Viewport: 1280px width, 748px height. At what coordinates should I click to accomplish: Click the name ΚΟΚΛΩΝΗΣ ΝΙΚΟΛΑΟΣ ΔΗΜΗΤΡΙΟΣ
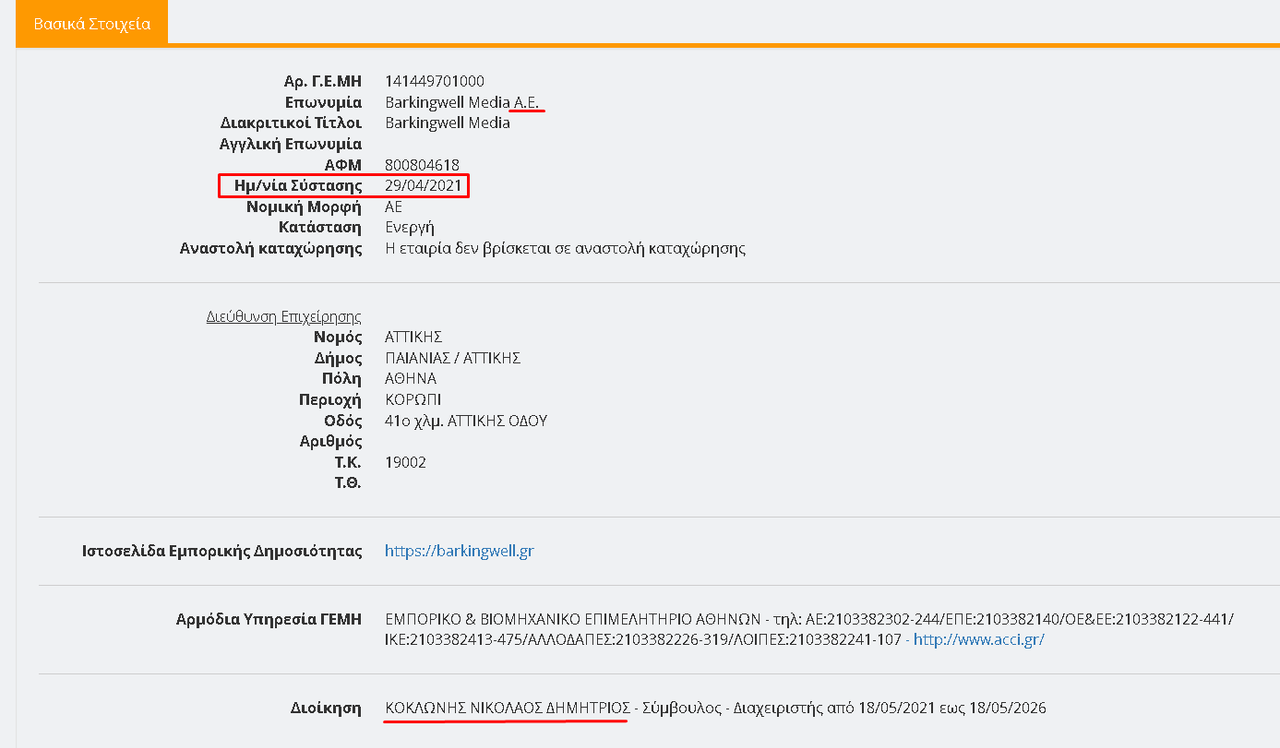[507, 708]
